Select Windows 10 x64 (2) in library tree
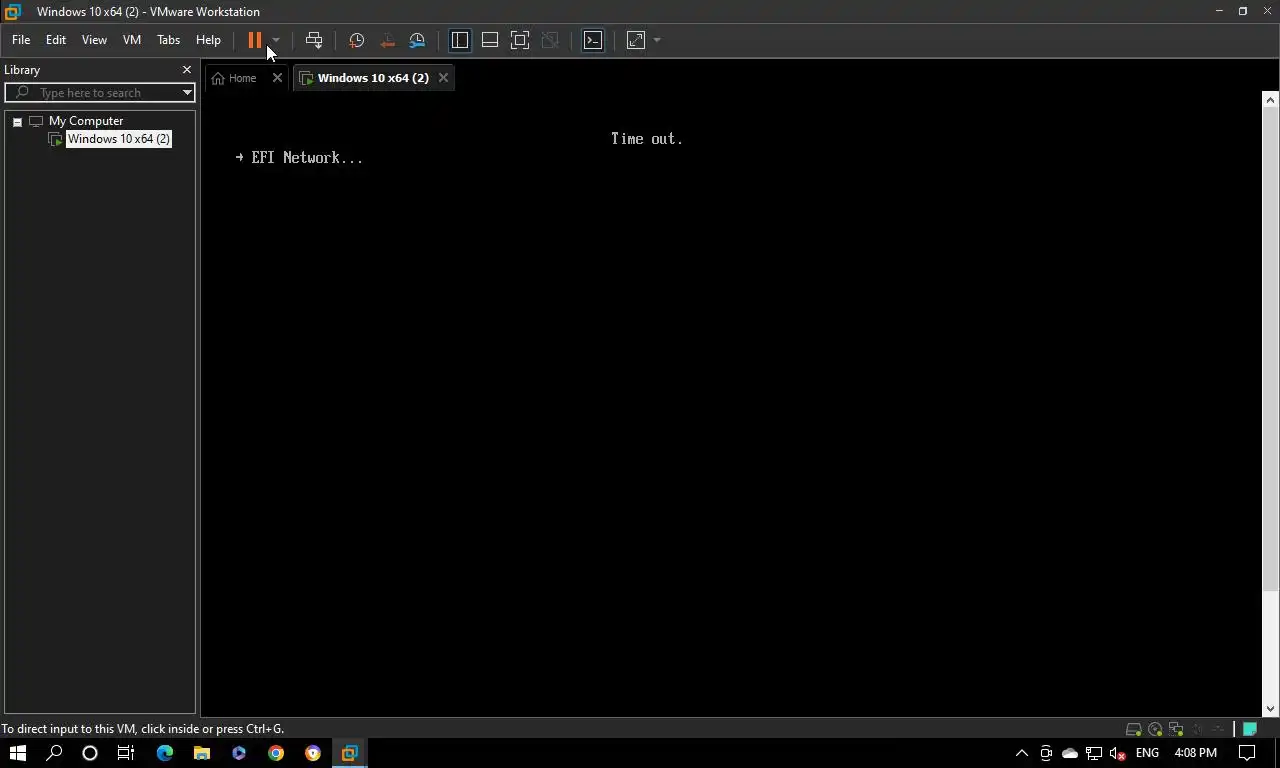This screenshot has height=768, width=1280. [118, 139]
